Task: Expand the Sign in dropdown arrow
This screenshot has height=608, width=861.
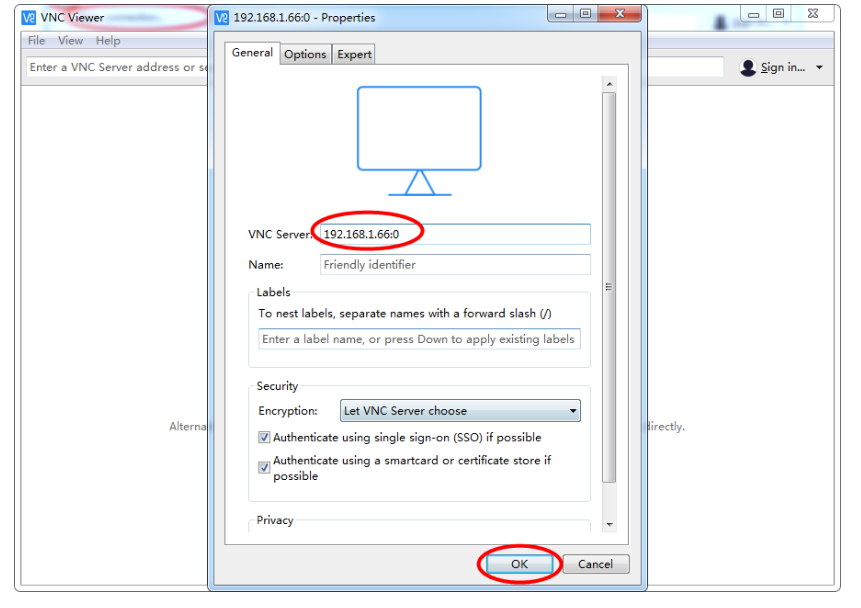Action: point(819,68)
